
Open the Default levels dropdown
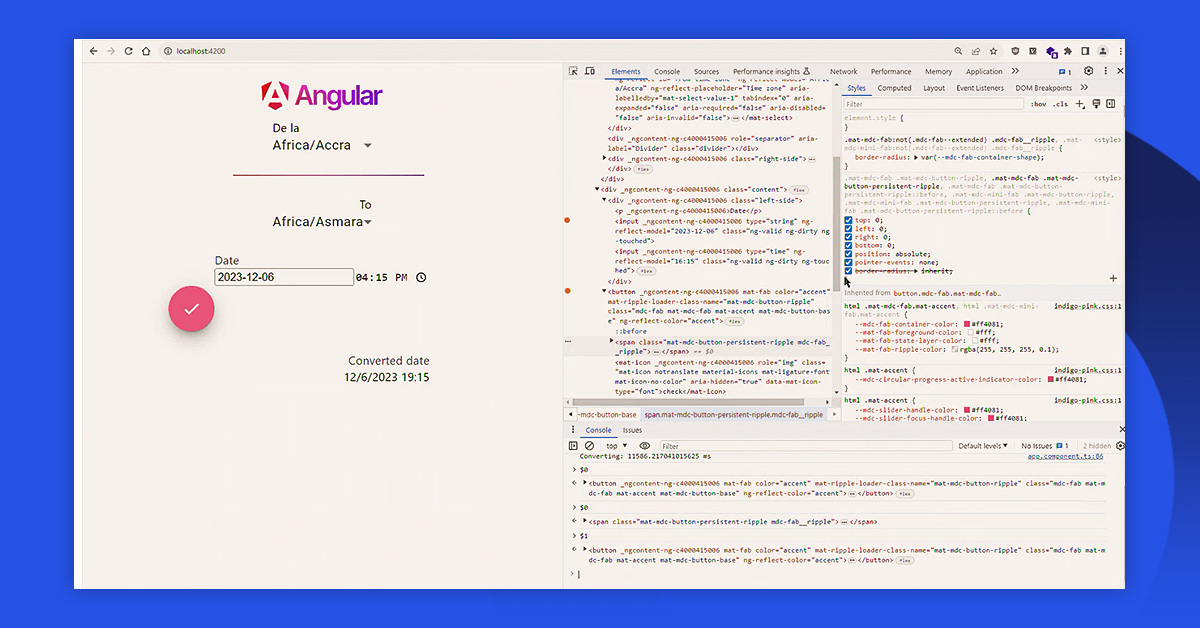[x=983, y=446]
